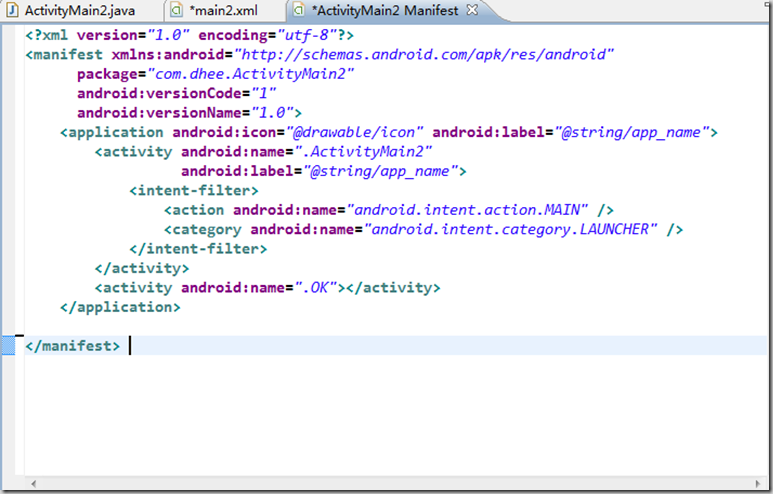
Task: Click the file icon on the Manifest tab
Action: (x=299, y=11)
